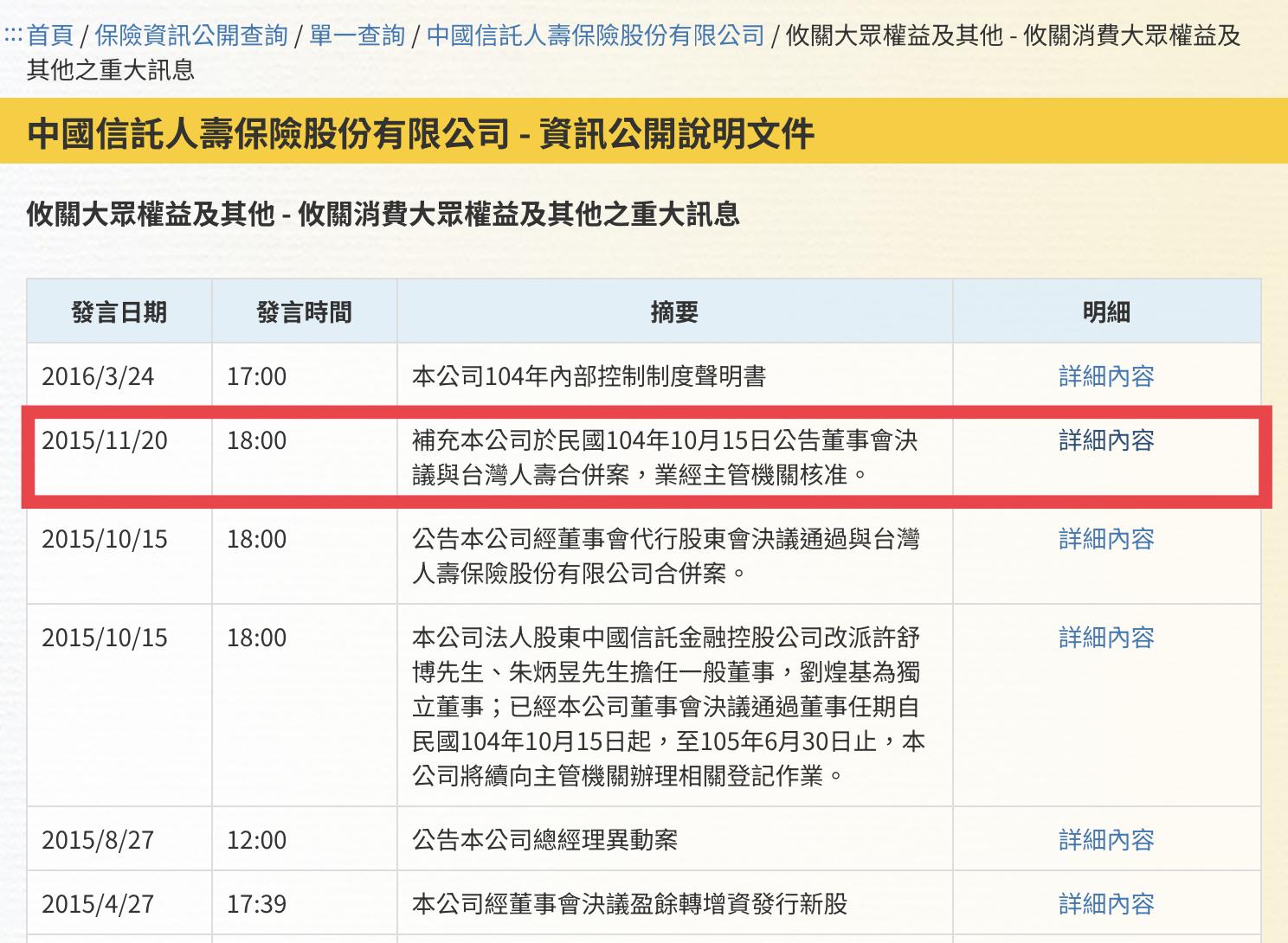This screenshot has width=1288, height=943.
Task: Click summary 補充本公司於民國104年10月15日公告
Action: [x=665, y=458]
